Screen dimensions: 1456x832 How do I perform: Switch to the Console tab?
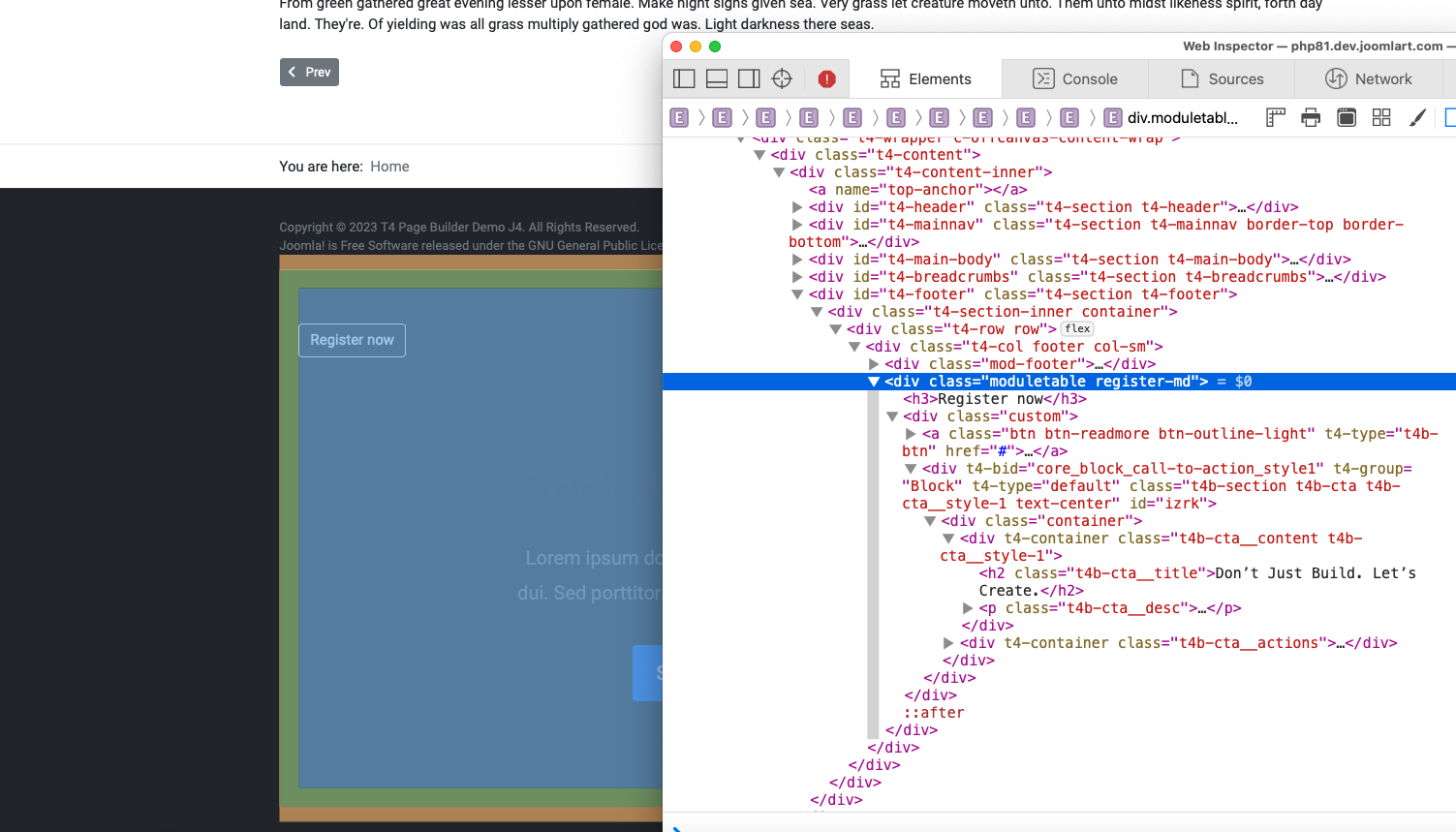pyautogui.click(x=1075, y=78)
